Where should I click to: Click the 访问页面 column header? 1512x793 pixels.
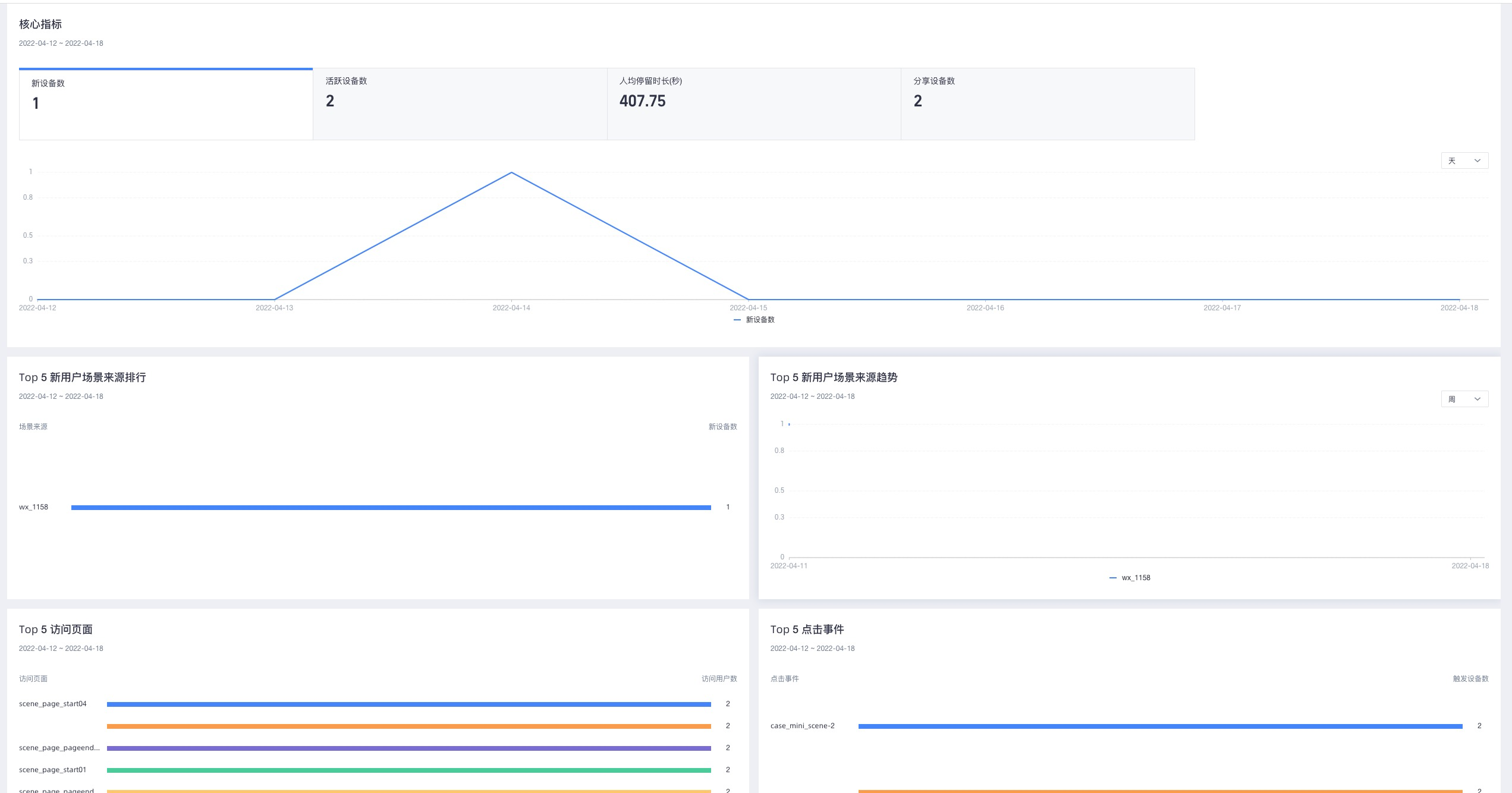[33, 679]
